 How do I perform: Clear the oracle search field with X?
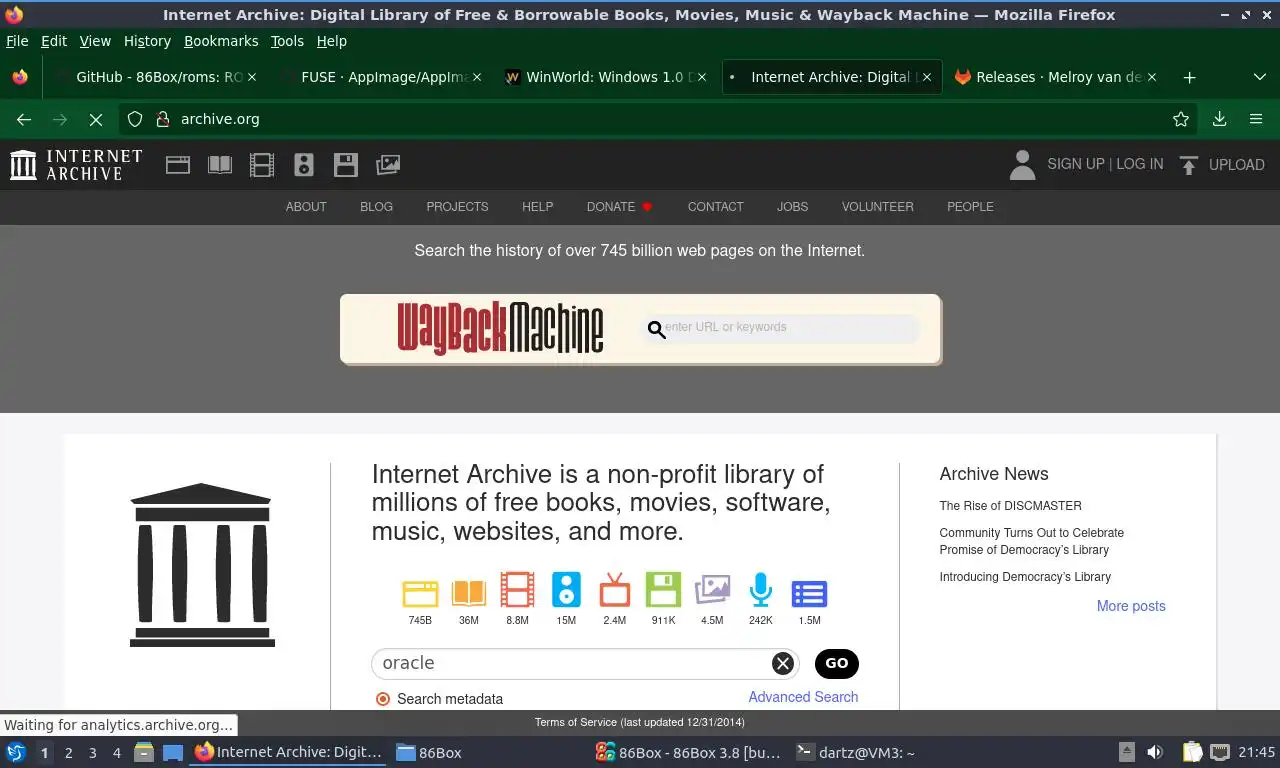click(x=783, y=663)
